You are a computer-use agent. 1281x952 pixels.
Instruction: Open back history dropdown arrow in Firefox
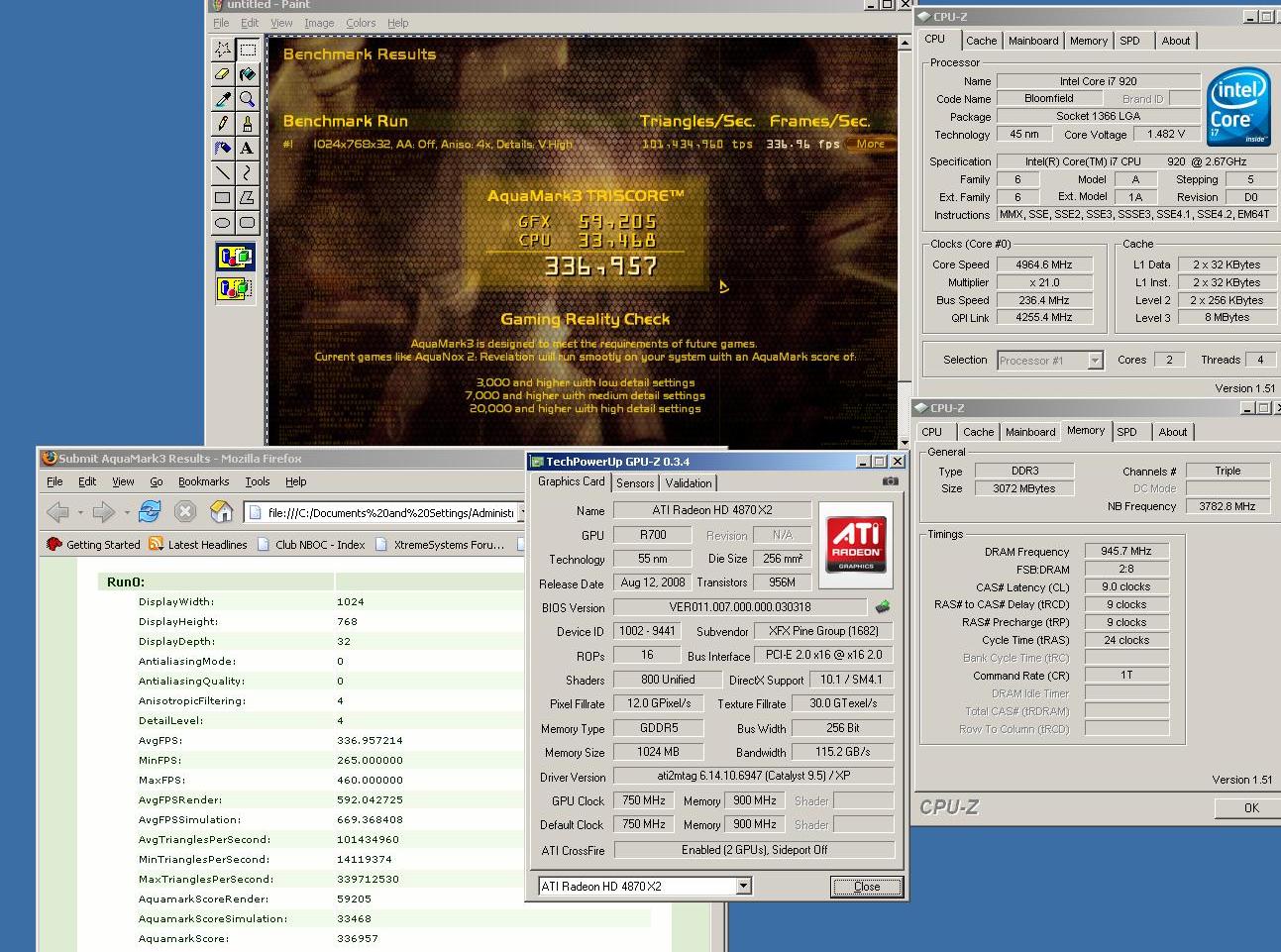[x=80, y=512]
